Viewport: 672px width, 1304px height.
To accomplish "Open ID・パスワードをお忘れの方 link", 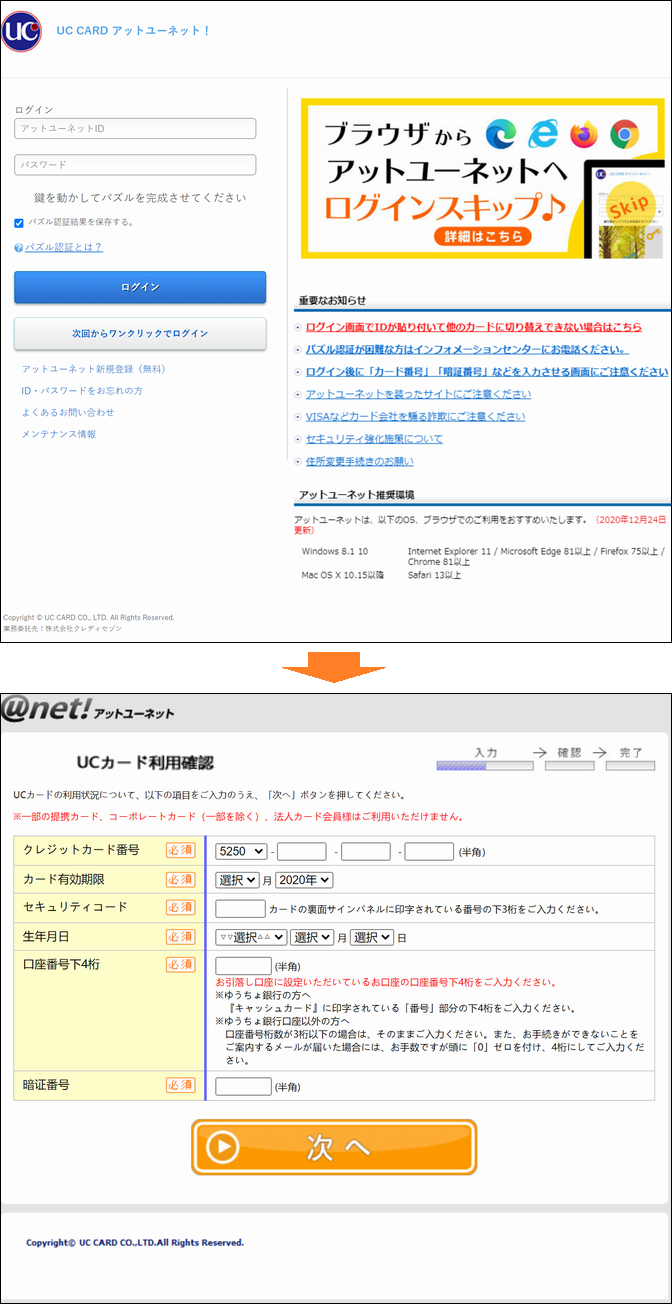I will point(82,391).
